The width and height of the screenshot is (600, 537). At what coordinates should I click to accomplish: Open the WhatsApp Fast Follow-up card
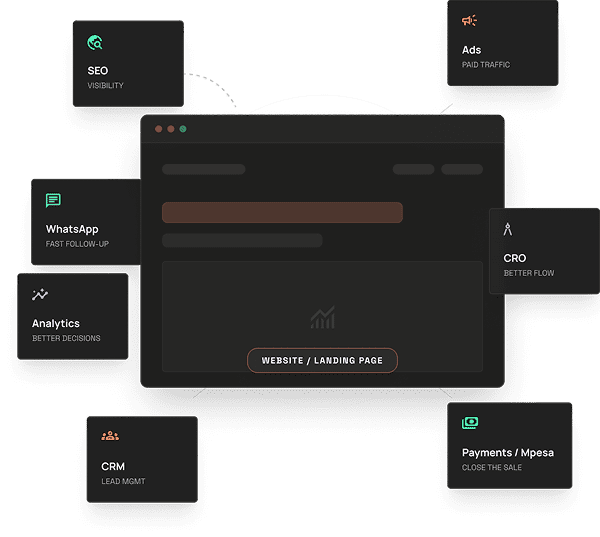coord(85,222)
